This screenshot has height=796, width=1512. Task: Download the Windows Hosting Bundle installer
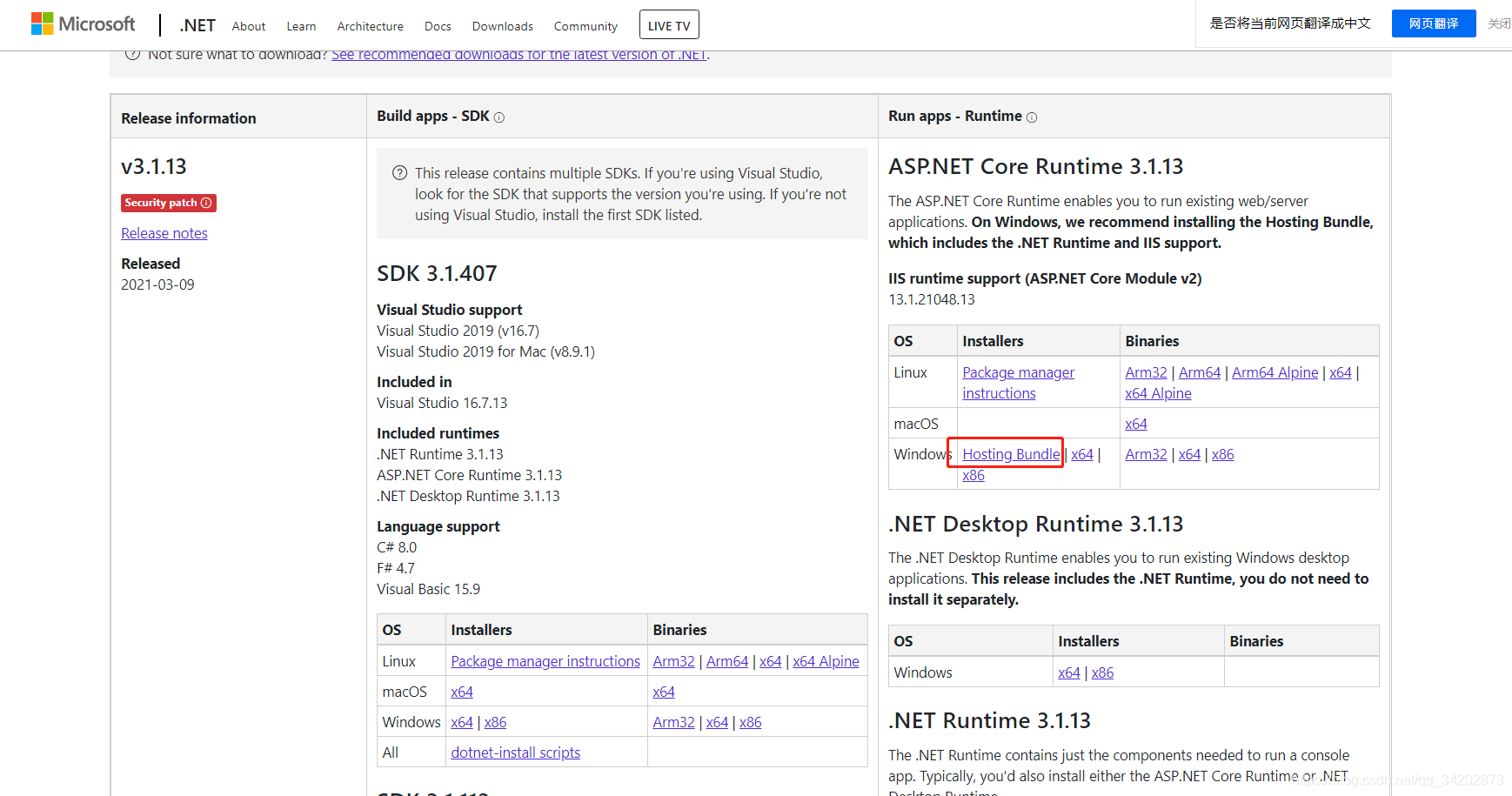tap(1011, 454)
